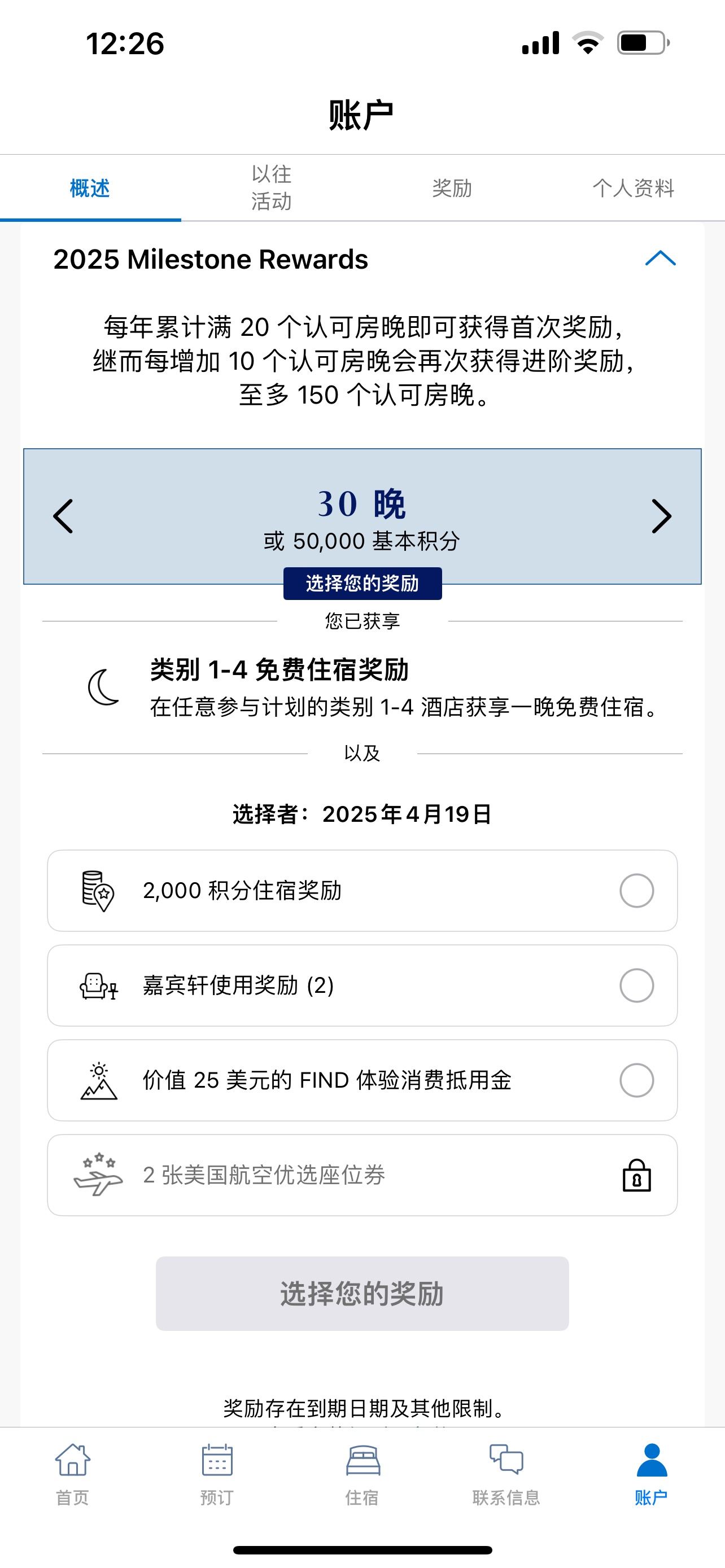Open the 奖励 tab
The width and height of the screenshot is (725, 1568).
pos(452,187)
